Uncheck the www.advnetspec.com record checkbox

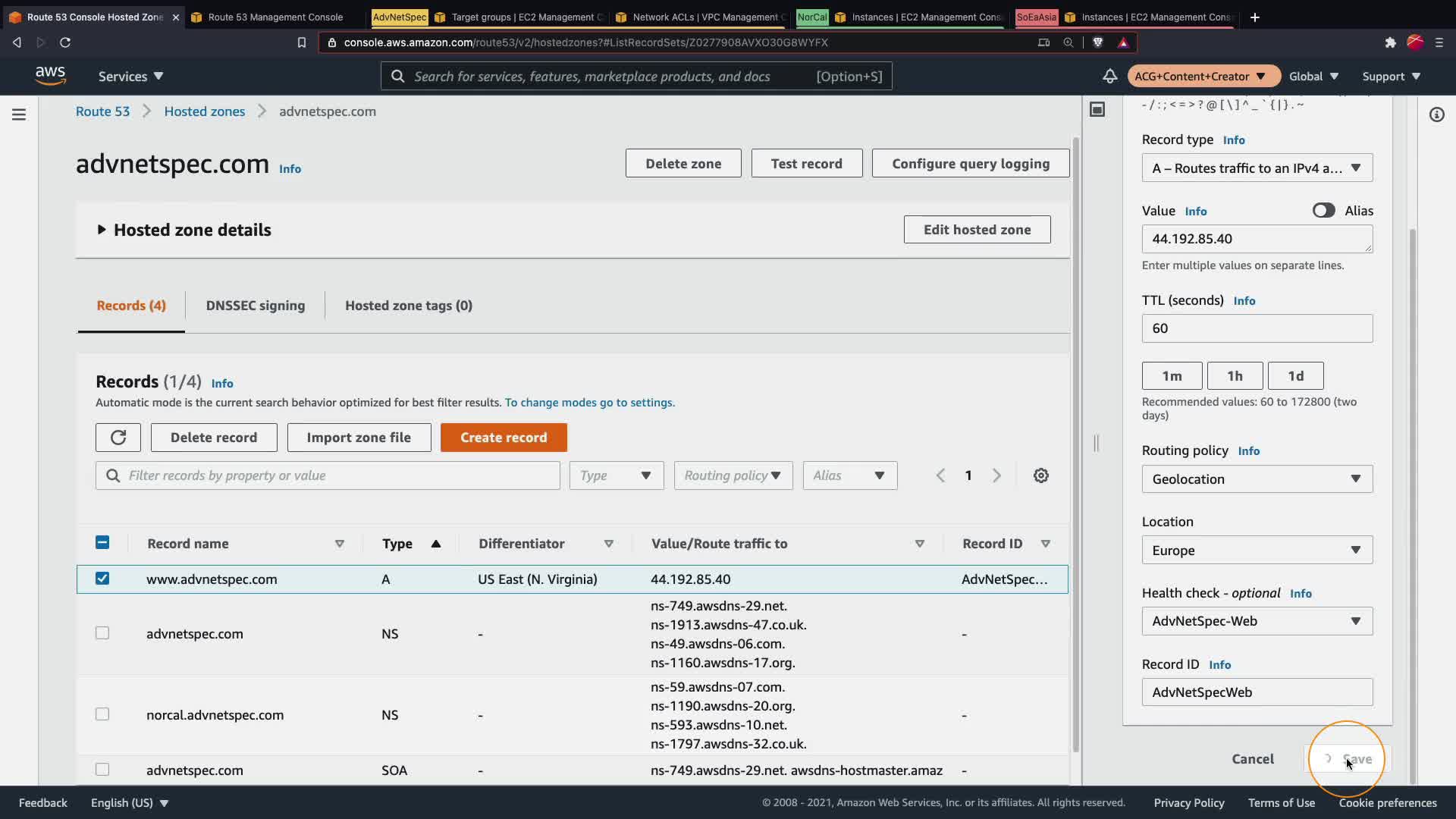tap(102, 579)
